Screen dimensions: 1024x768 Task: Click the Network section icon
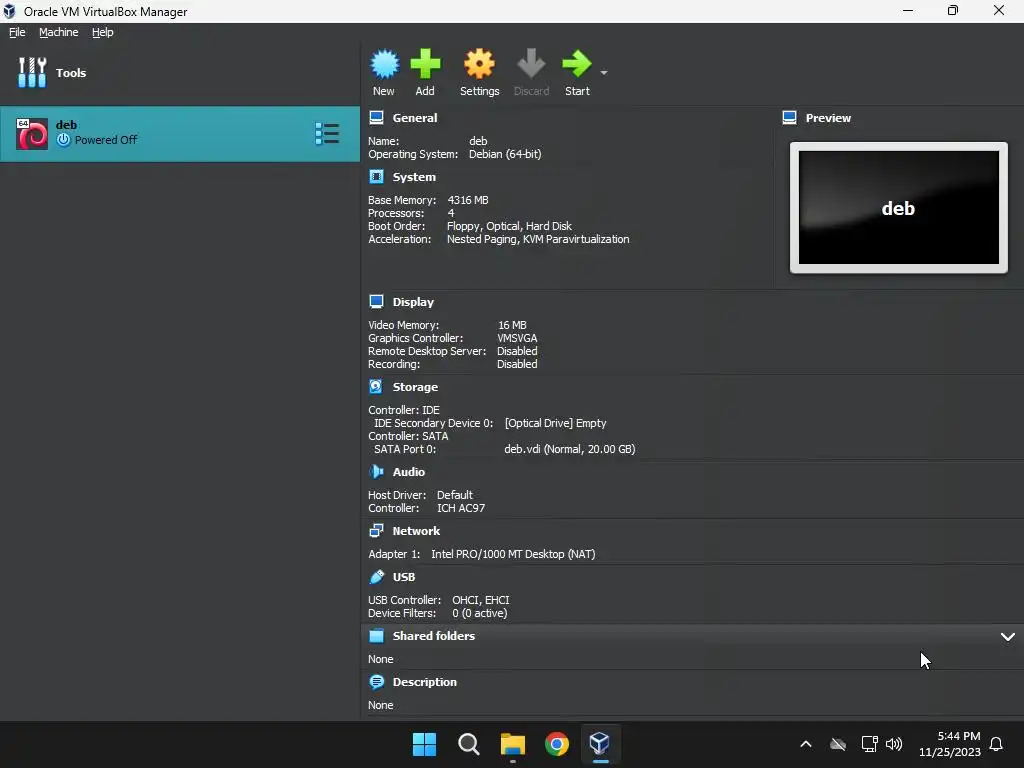click(x=376, y=531)
